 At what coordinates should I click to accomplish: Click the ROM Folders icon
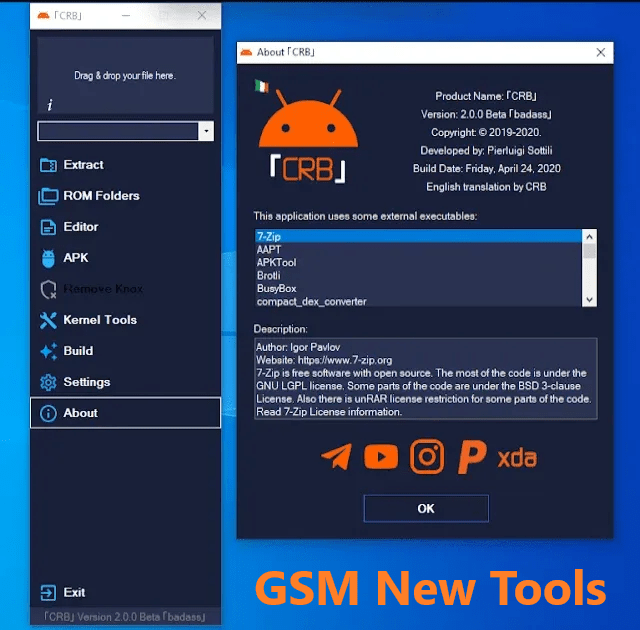(x=48, y=196)
